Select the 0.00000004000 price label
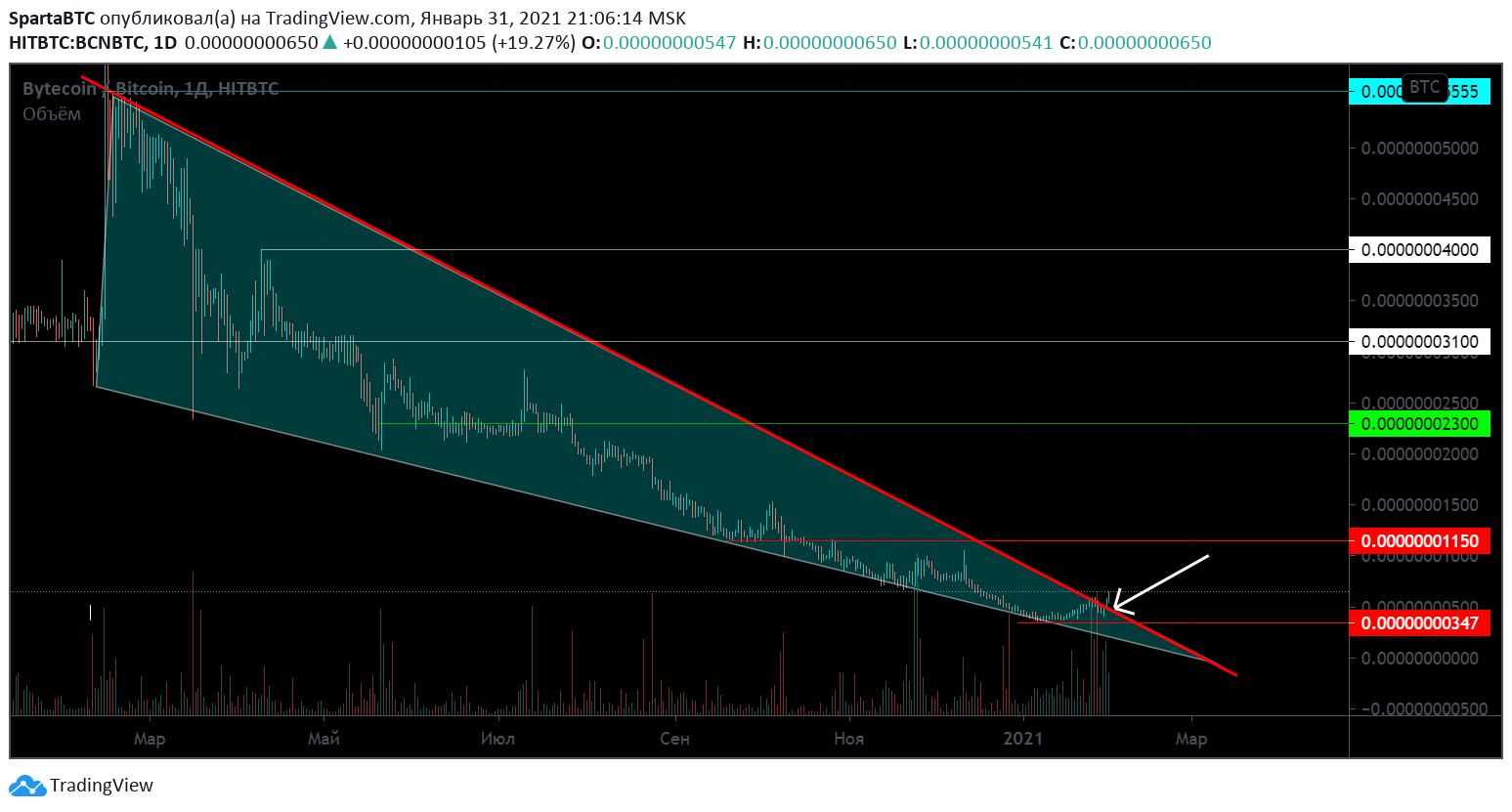1512x812 pixels. [x=1420, y=249]
